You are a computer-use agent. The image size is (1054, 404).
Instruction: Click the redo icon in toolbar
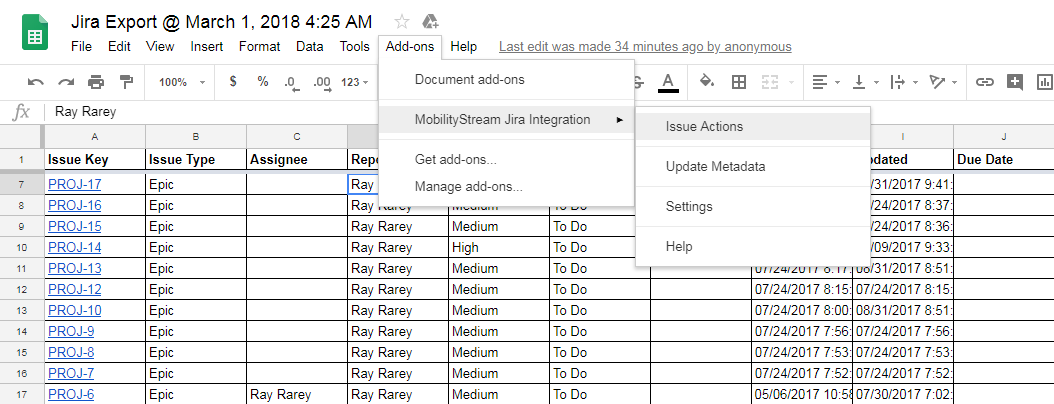coord(66,82)
